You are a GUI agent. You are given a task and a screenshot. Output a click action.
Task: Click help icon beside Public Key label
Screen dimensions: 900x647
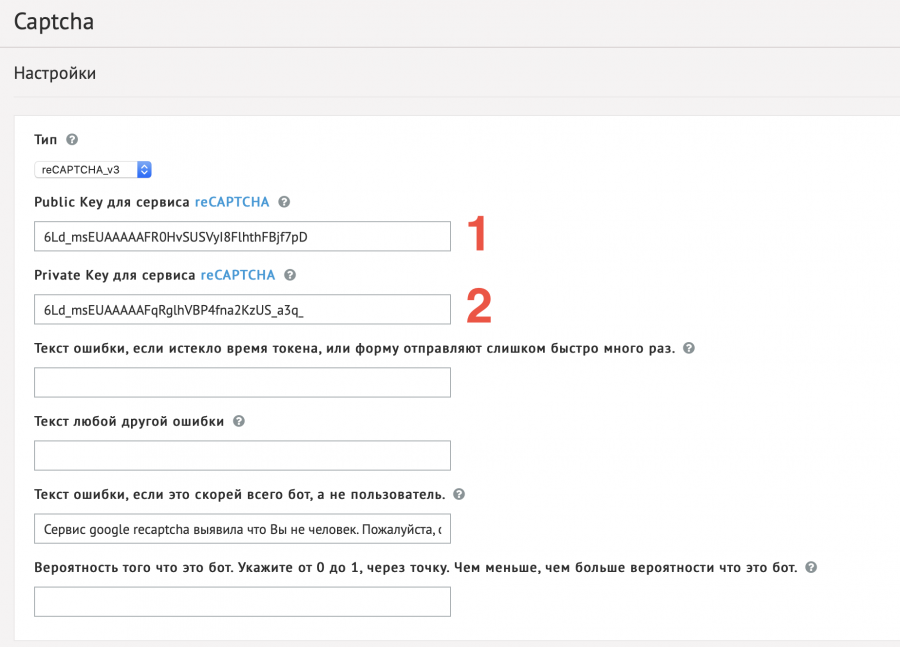tap(284, 202)
